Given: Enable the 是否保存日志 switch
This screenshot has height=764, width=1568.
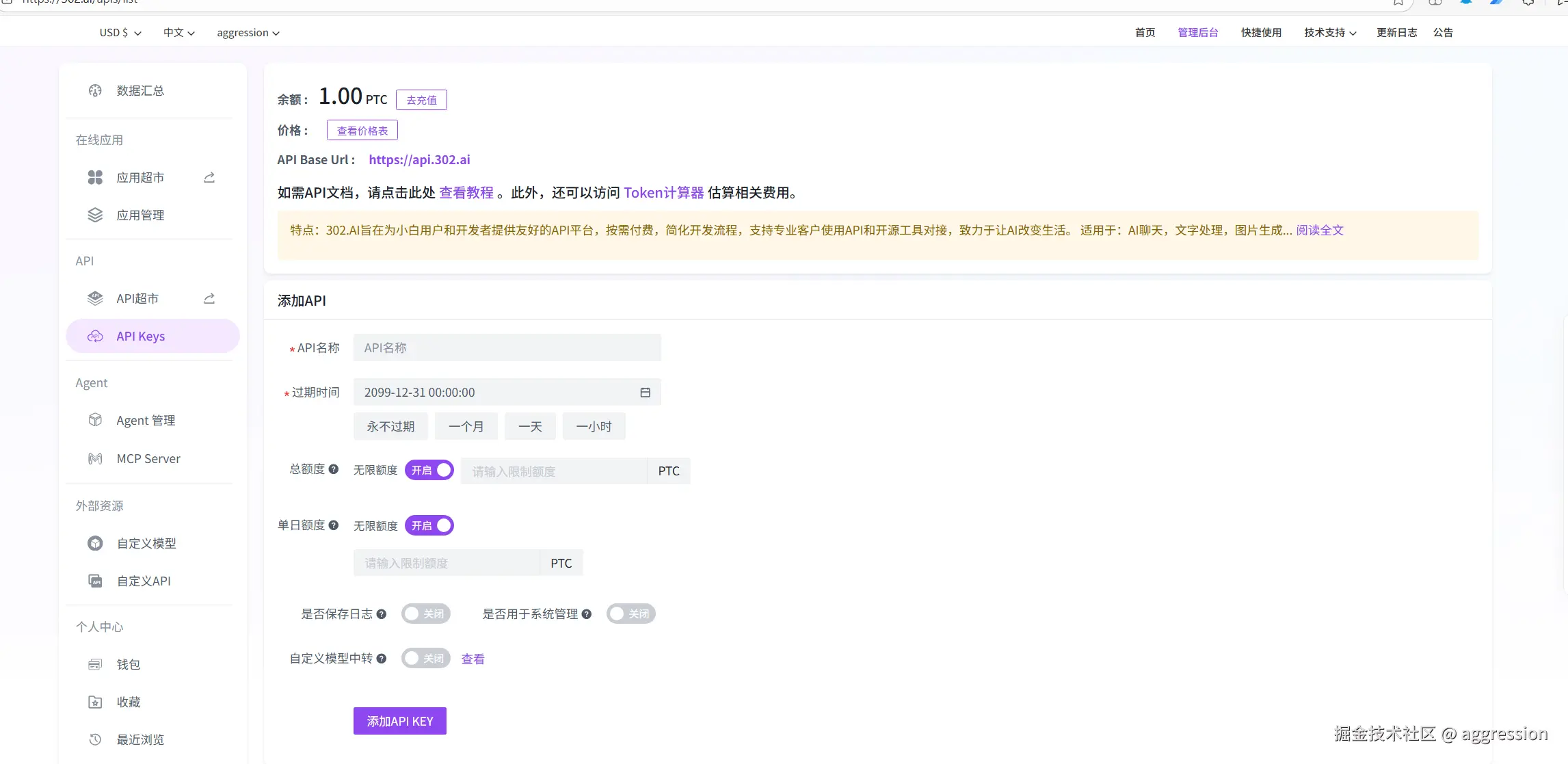Looking at the screenshot, I should point(425,614).
